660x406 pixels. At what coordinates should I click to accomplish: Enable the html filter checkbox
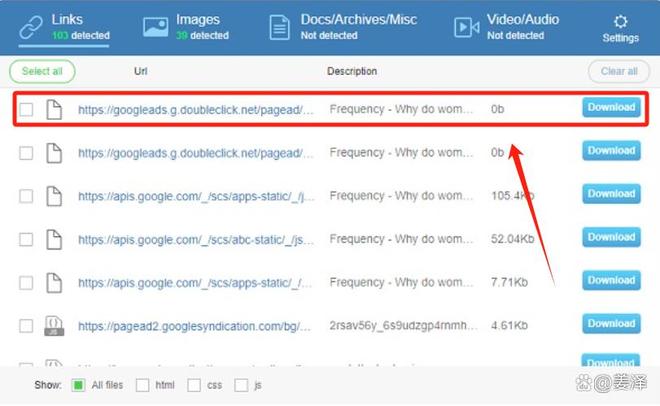tap(143, 385)
